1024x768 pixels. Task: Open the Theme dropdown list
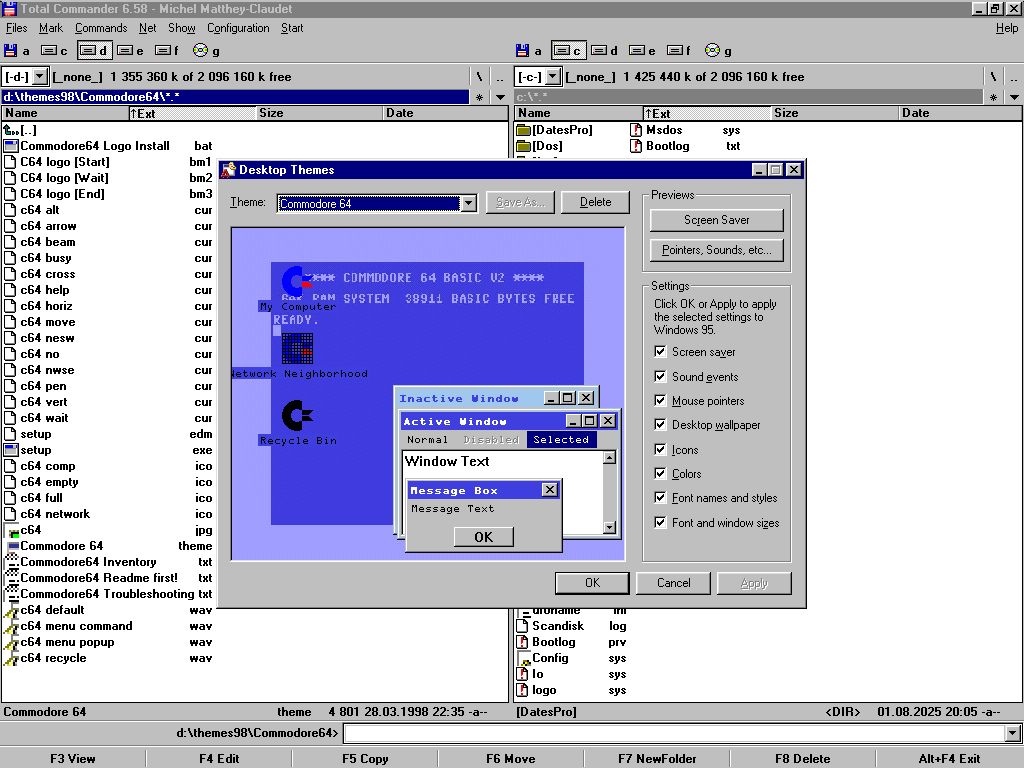point(468,203)
